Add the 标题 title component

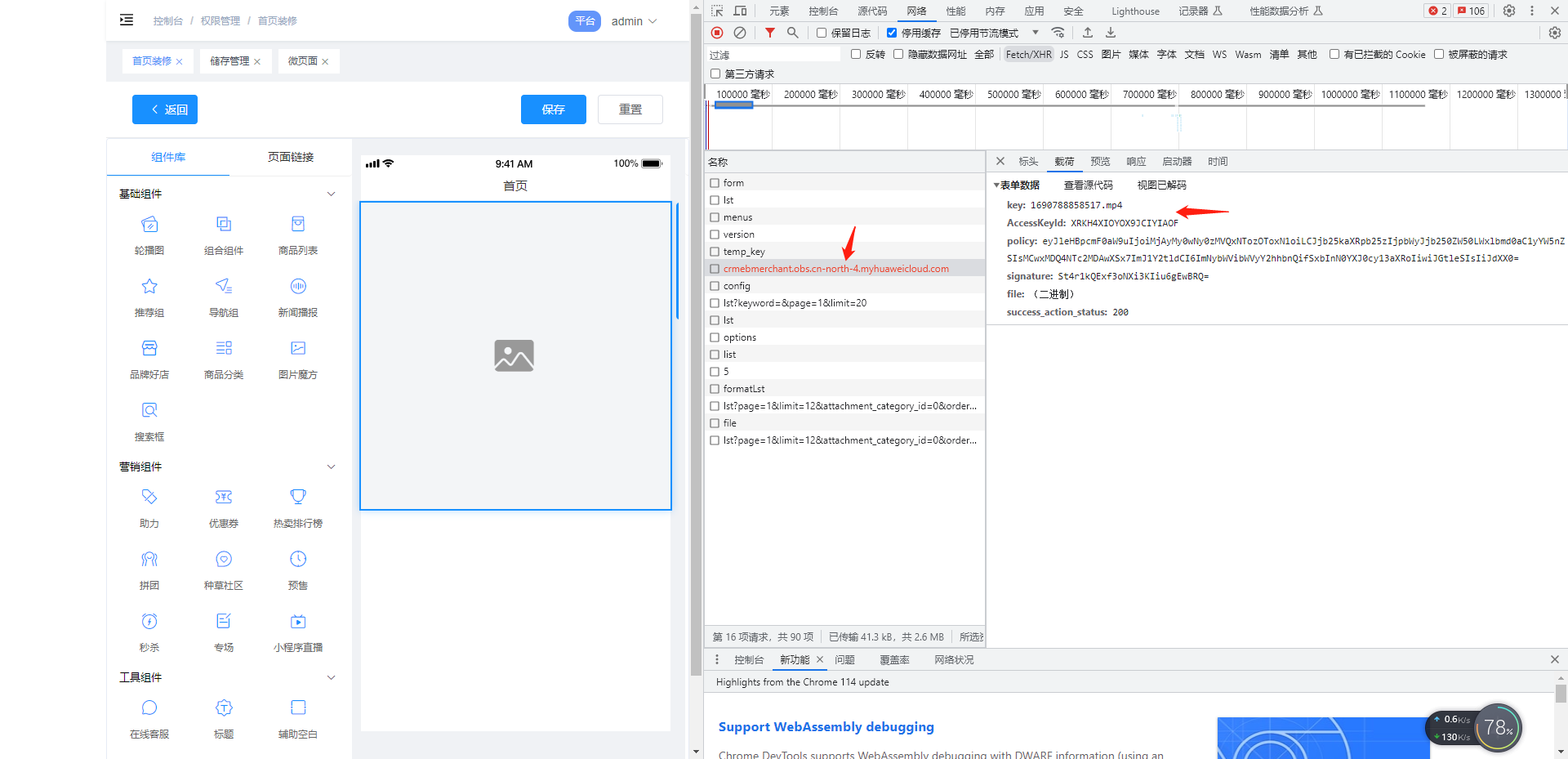coord(224,718)
